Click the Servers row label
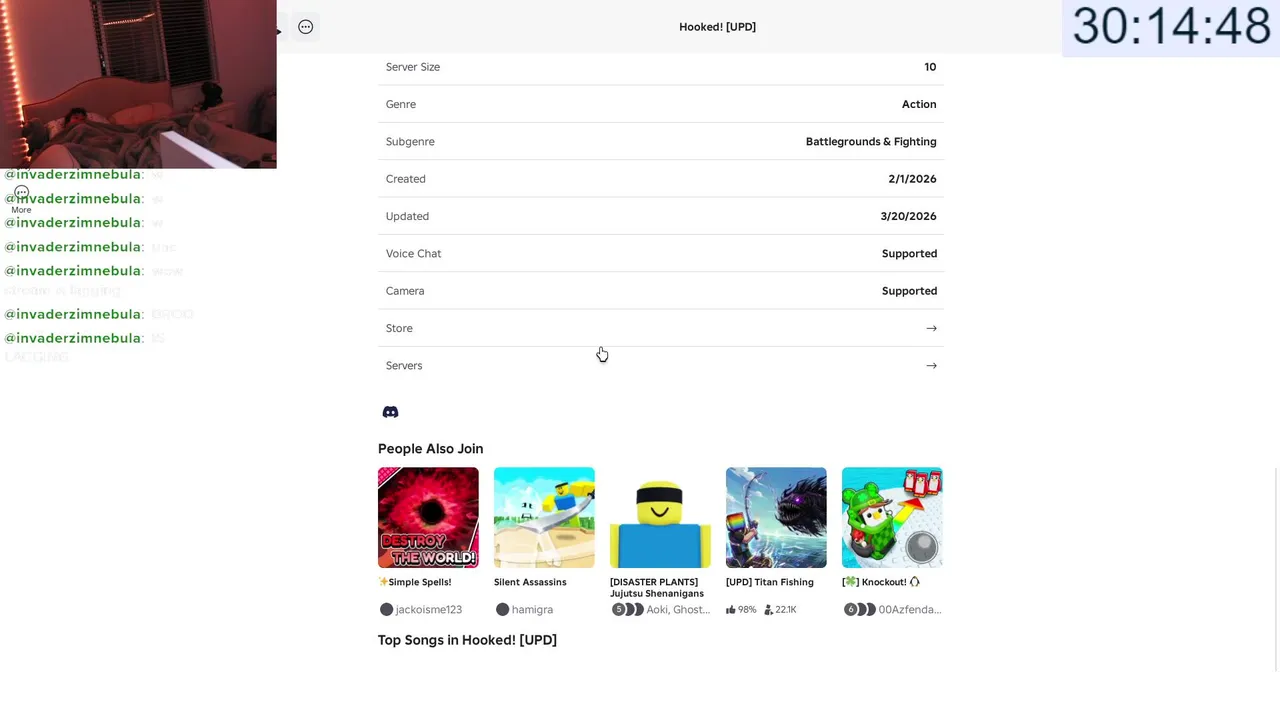 (404, 365)
